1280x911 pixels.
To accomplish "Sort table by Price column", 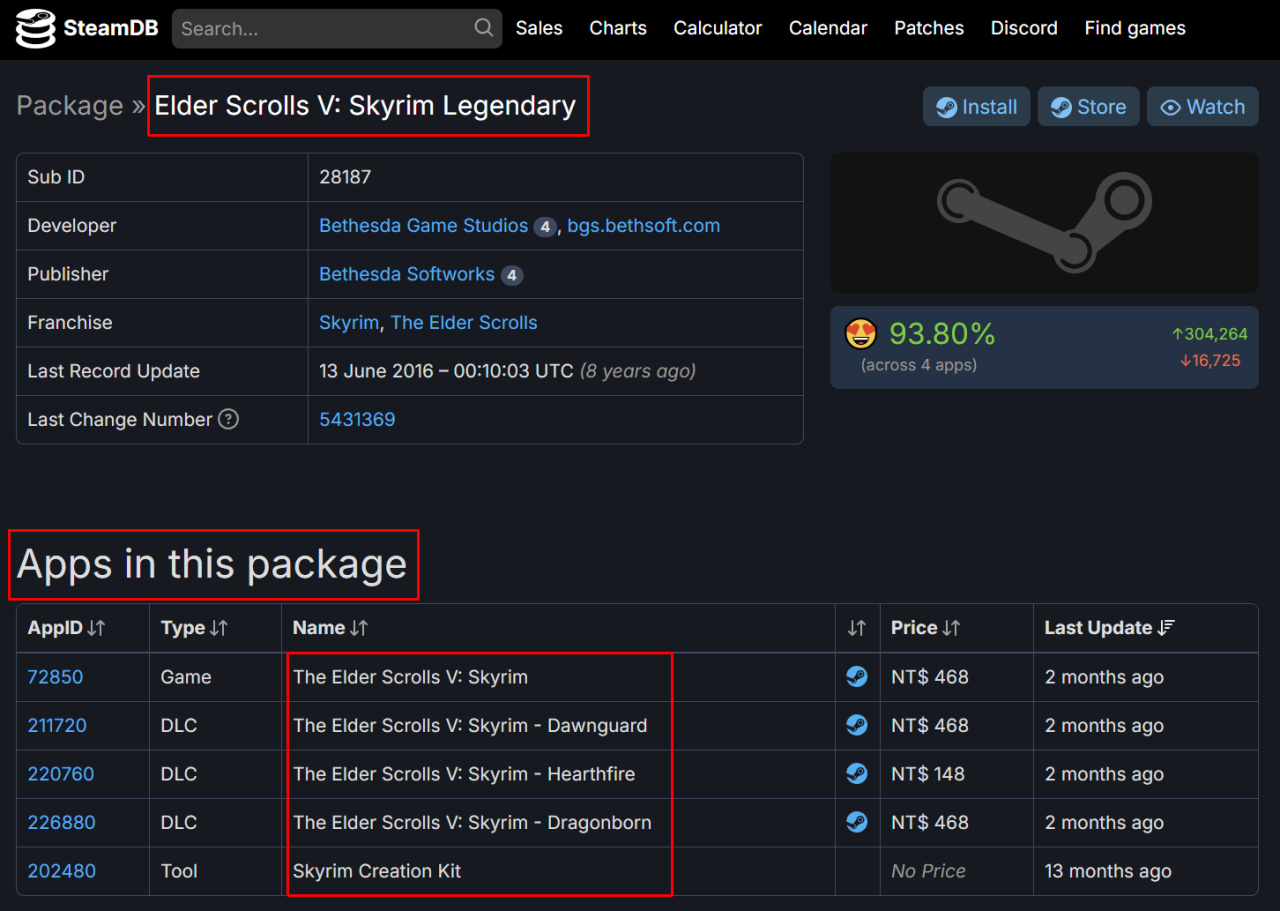I will (925, 628).
